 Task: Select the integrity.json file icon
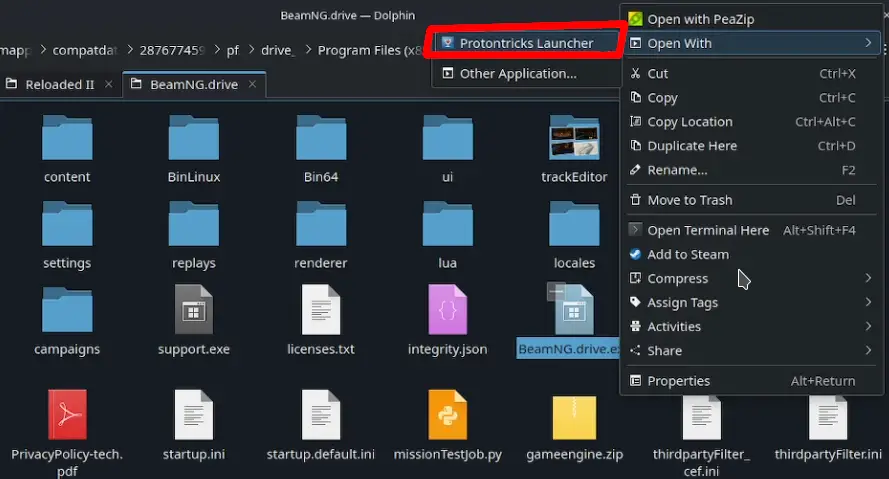tap(447, 310)
